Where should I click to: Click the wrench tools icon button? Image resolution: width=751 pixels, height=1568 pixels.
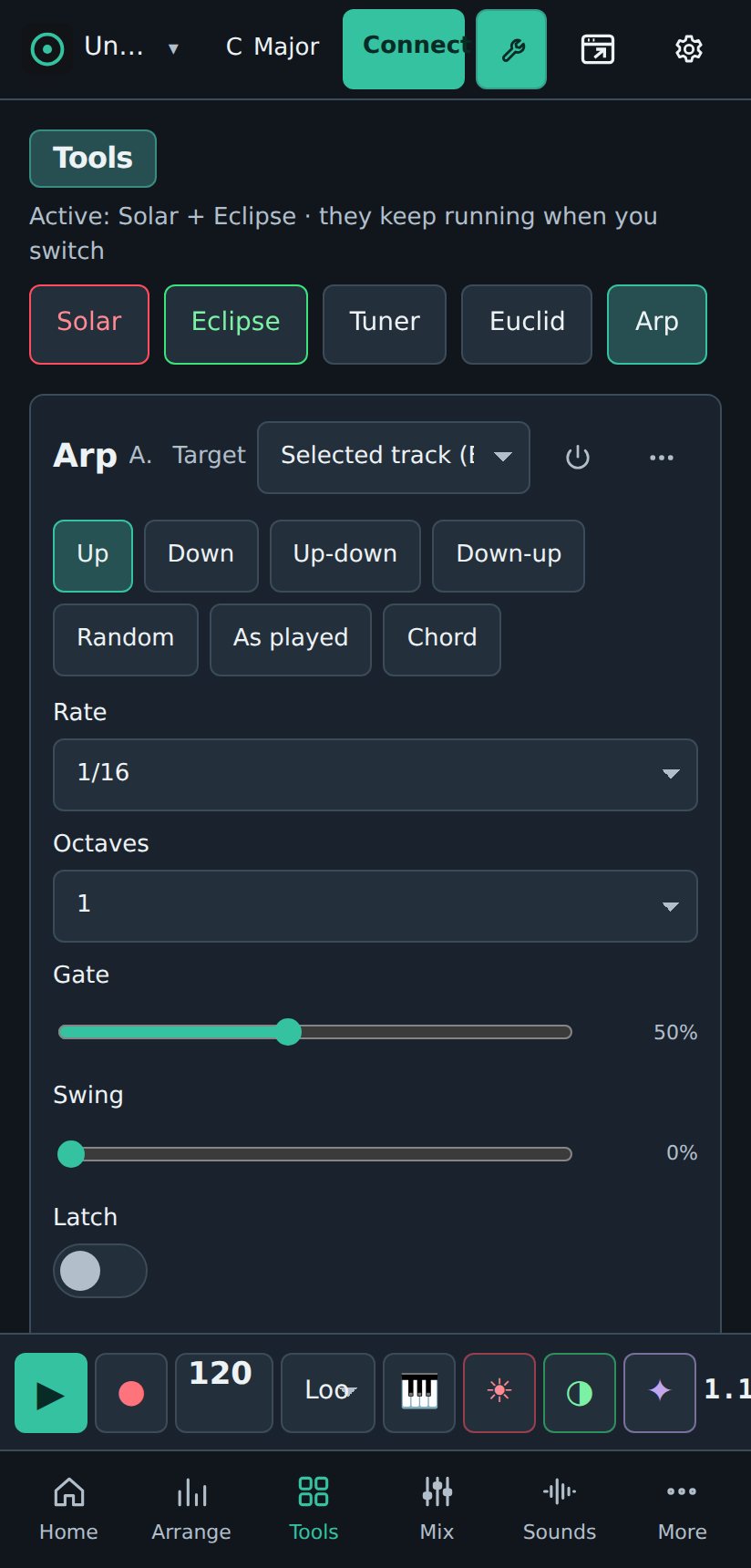point(511,49)
